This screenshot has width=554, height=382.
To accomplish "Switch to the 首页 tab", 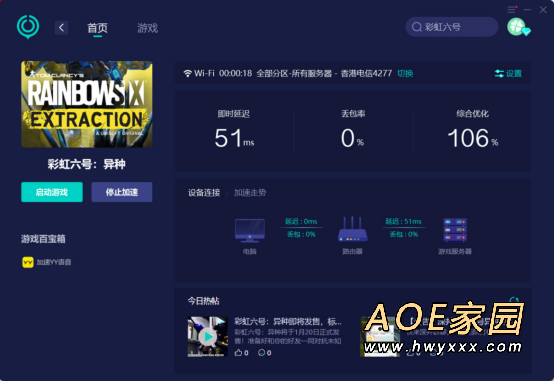I will (x=98, y=28).
